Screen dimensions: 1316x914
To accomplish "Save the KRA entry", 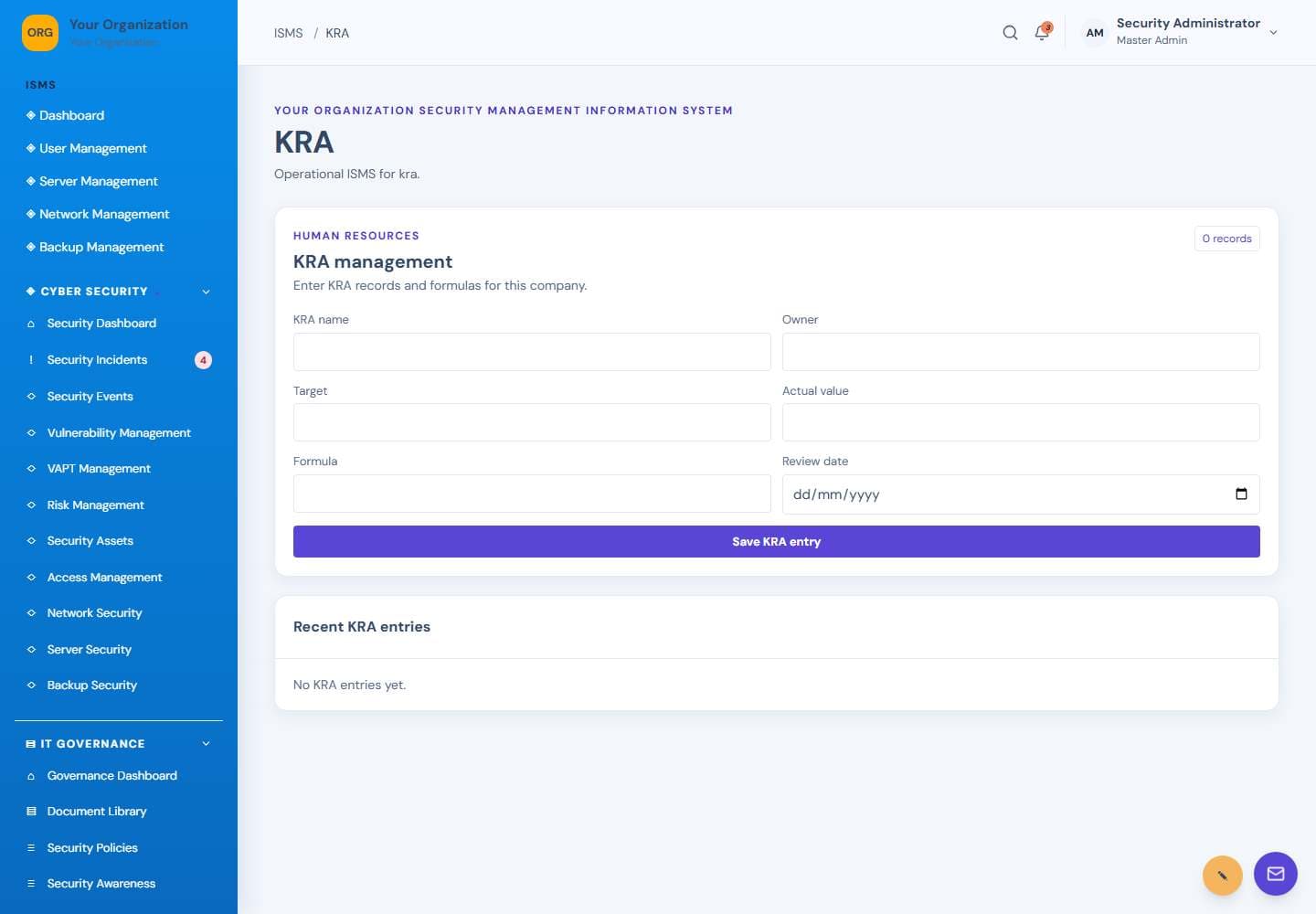I will [777, 542].
